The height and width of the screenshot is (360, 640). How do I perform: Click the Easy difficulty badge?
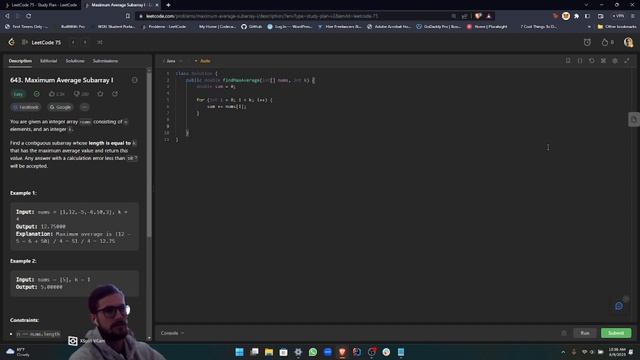click(18, 94)
